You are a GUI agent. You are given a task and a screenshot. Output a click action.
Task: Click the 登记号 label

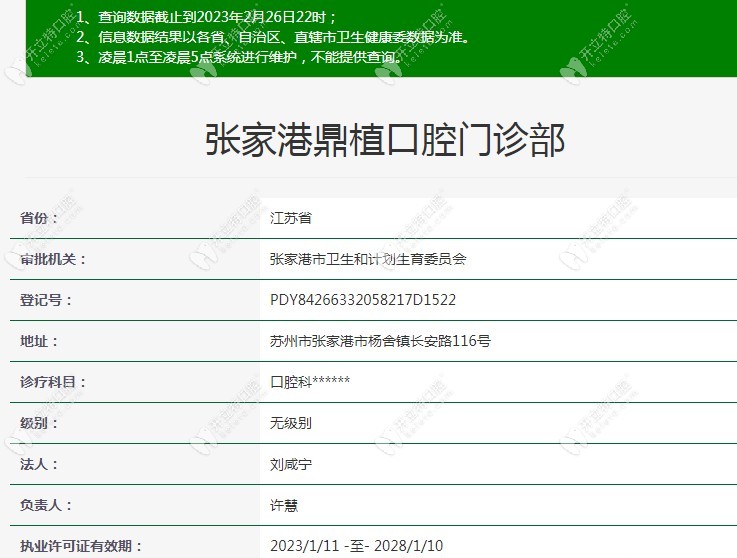click(x=46, y=300)
